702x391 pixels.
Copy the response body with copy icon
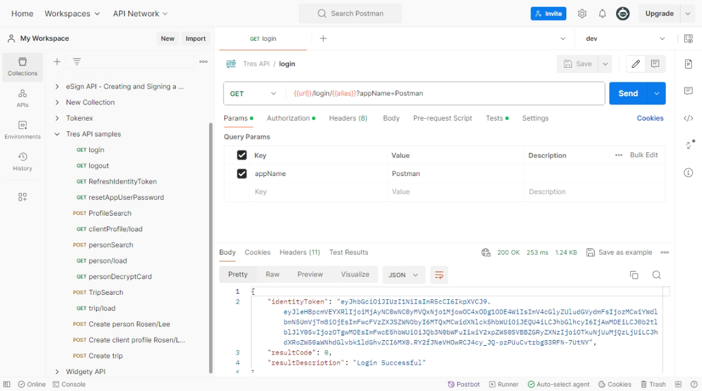coord(634,275)
